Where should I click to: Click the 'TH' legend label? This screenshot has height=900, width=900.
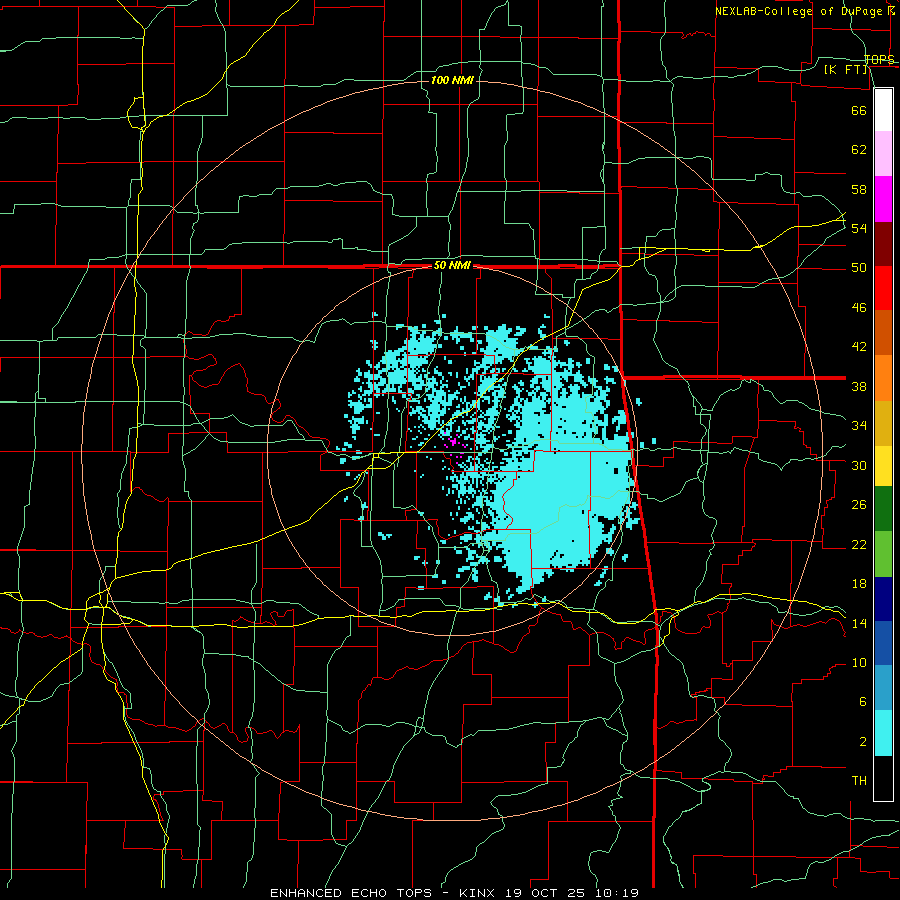[859, 781]
